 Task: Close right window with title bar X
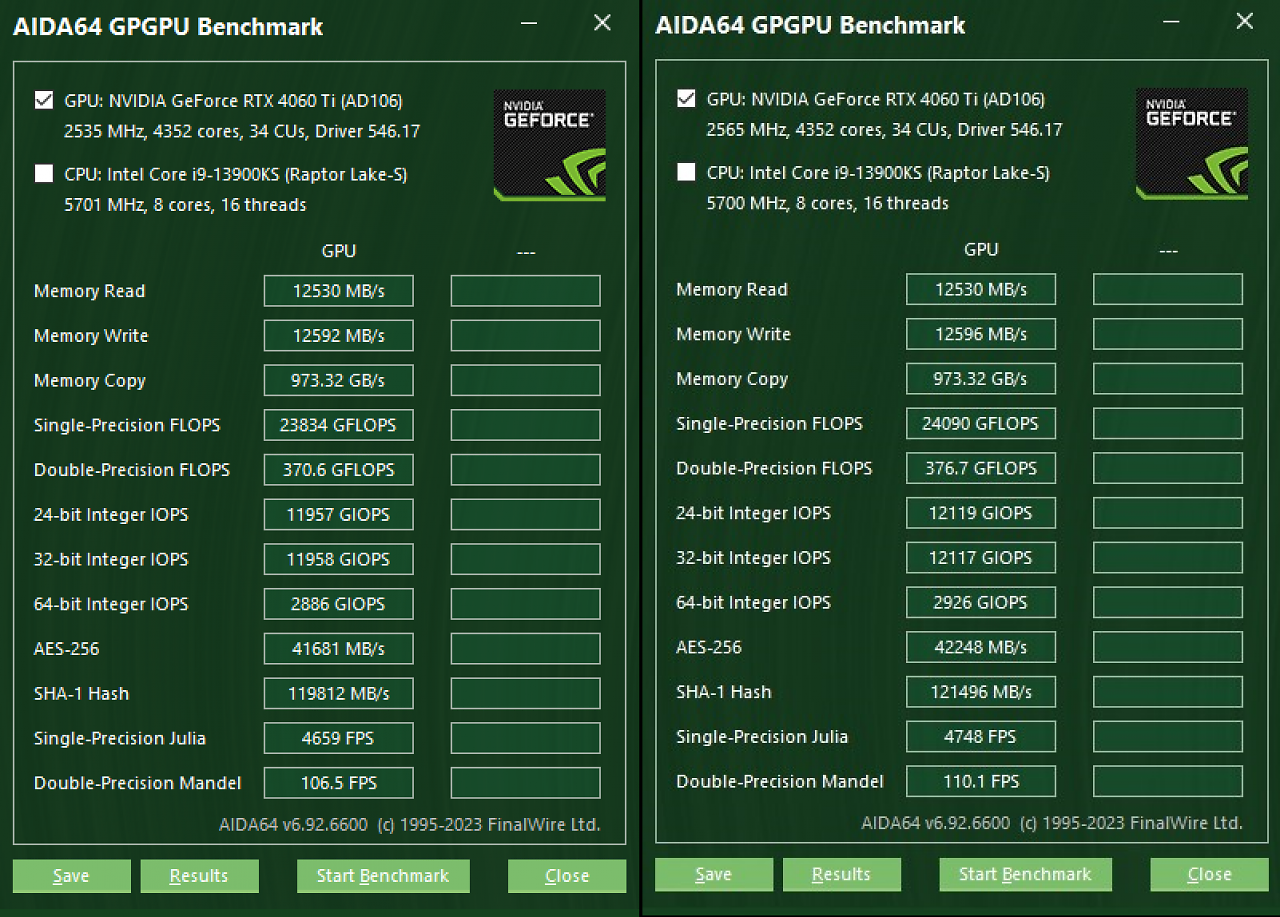coord(1245,21)
